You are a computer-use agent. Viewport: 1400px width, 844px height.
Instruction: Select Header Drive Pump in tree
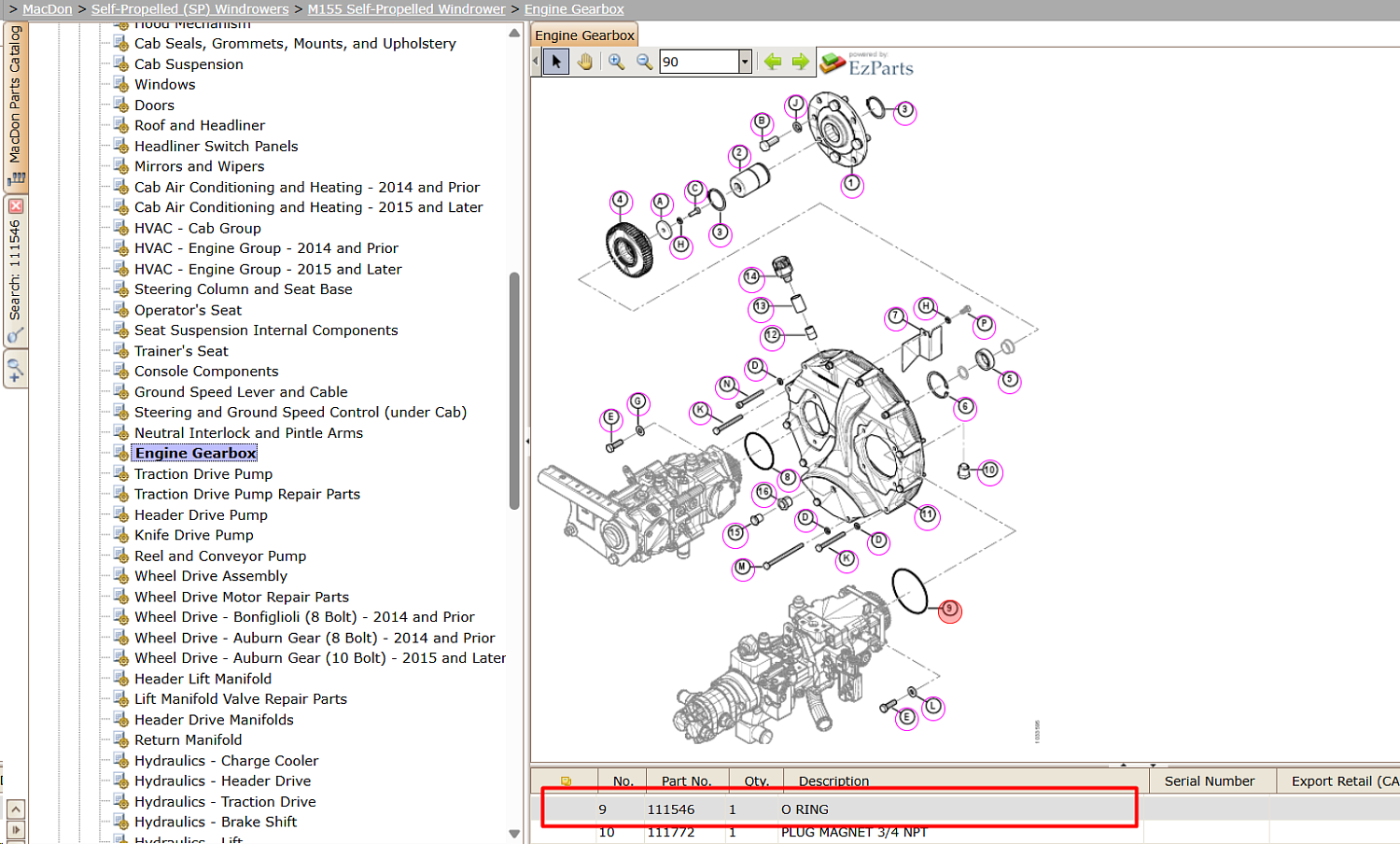201,515
